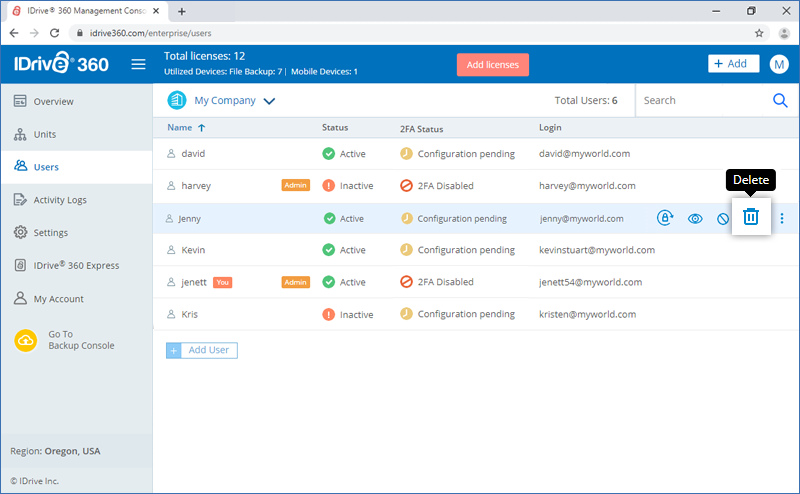
Task: Click the reset password lock icon for Jenny
Action: pyautogui.click(x=665, y=218)
